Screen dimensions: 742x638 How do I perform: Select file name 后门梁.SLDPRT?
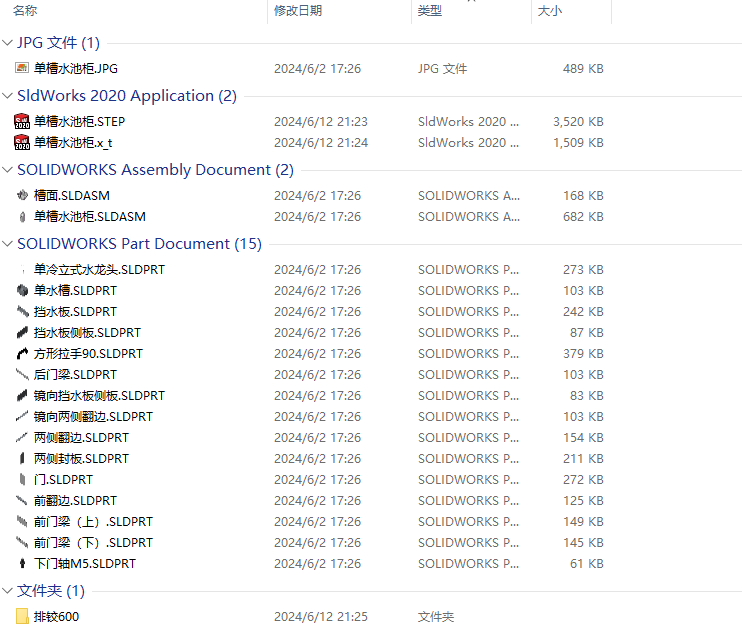pos(75,374)
